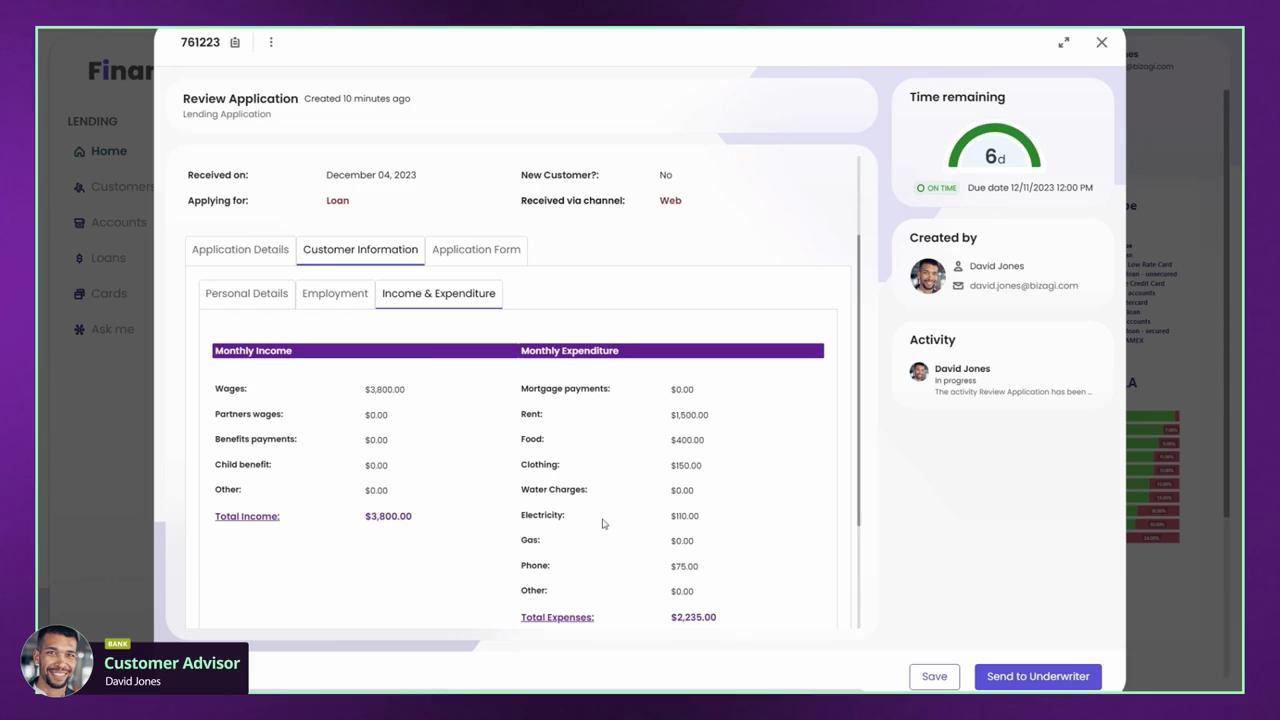
Task: Click the time remaining gauge
Action: pyautogui.click(x=994, y=150)
